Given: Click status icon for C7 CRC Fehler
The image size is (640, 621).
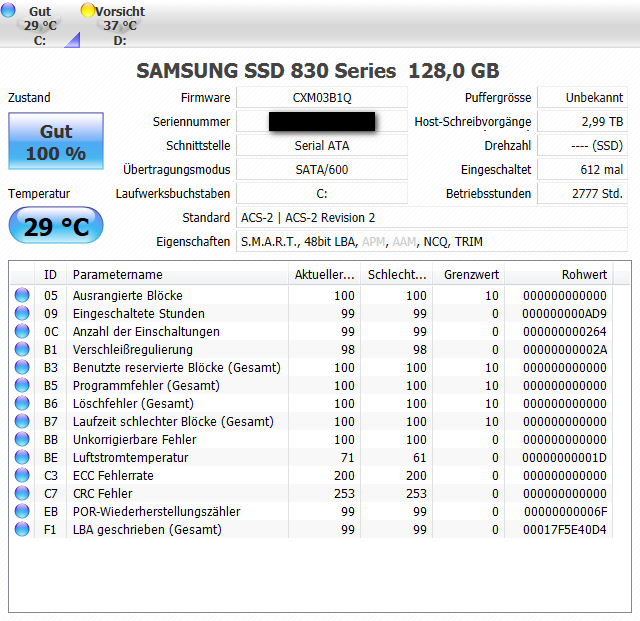Looking at the screenshot, I should pos(22,493).
